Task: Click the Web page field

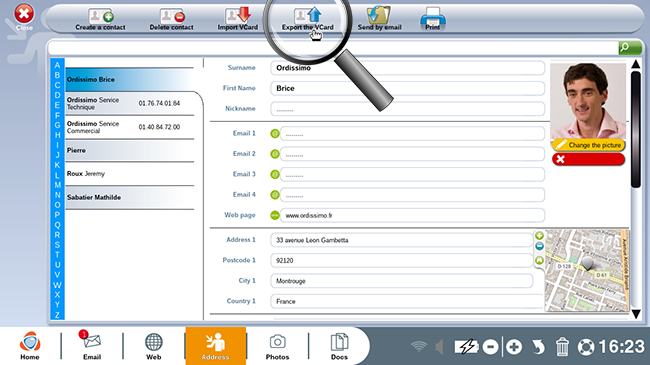Action: (x=412, y=215)
